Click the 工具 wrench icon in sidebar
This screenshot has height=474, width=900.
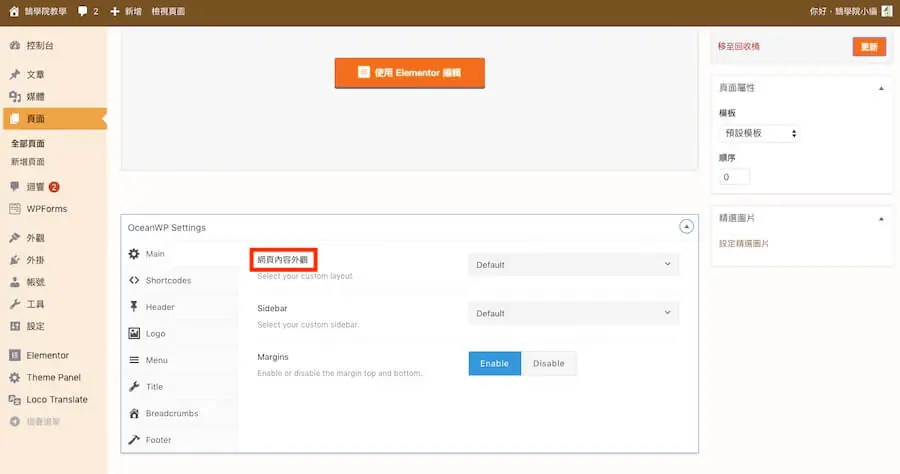point(15,304)
